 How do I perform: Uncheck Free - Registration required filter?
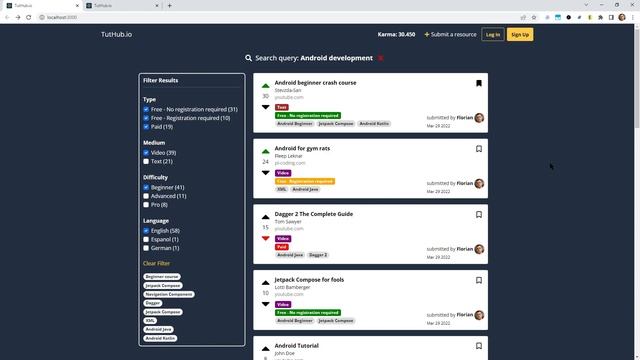[x=146, y=118]
